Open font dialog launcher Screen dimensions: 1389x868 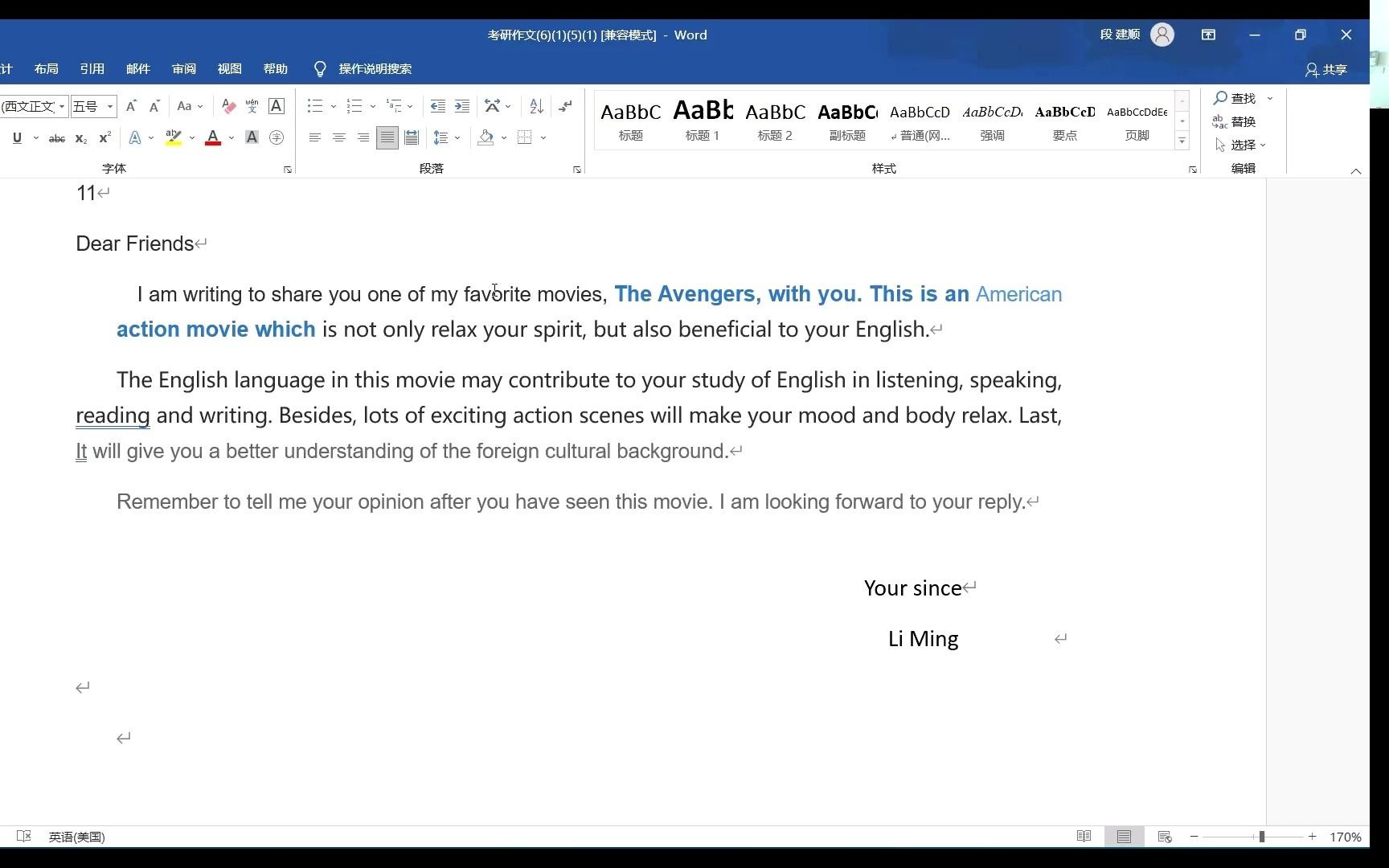click(287, 170)
